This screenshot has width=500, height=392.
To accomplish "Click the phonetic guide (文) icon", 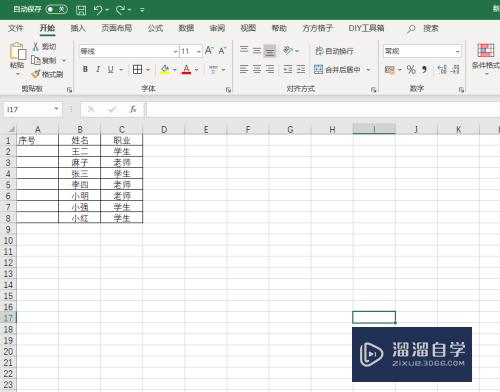I will pos(213,69).
